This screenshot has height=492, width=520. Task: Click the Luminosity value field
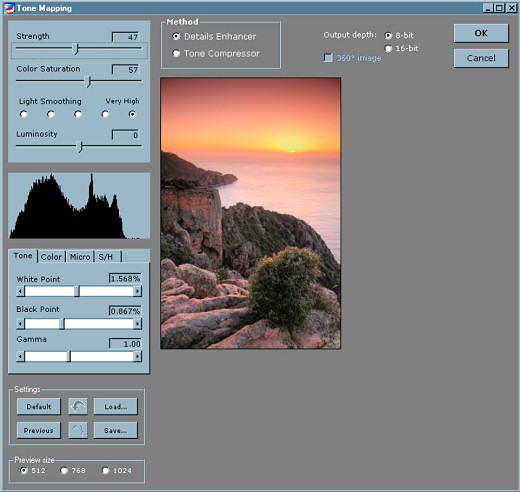[125, 135]
